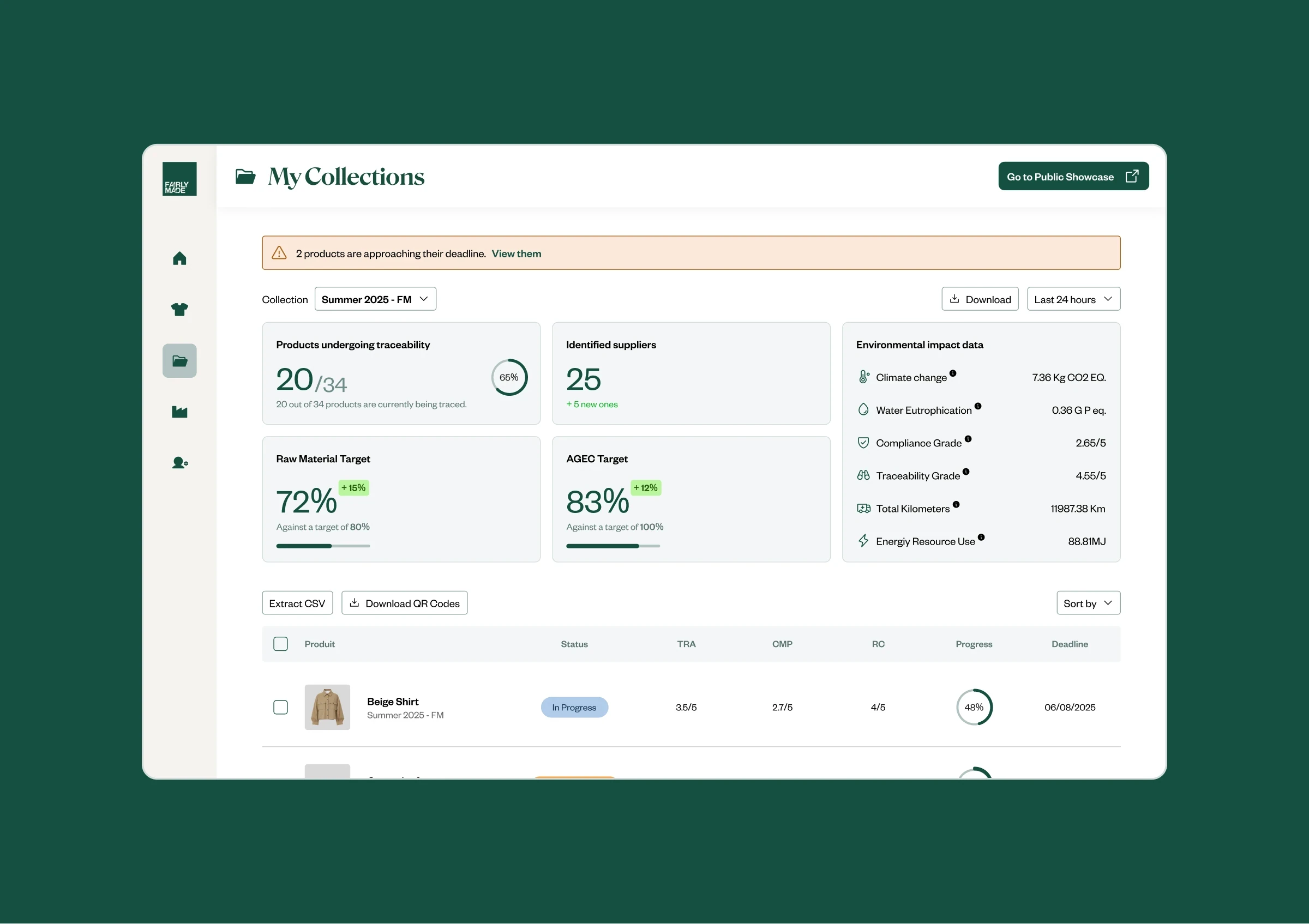Open the t-shirt products icon in sidebar
Image resolution: width=1309 pixels, height=924 pixels.
(x=179, y=309)
